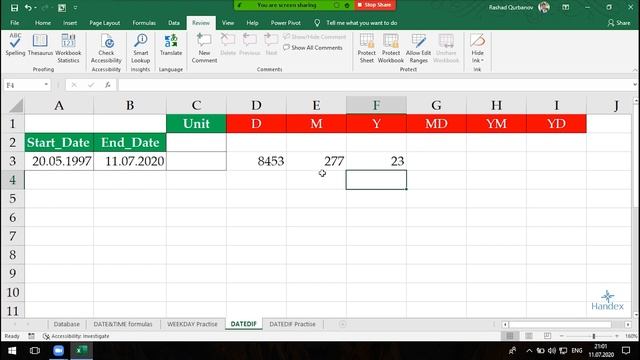Screen dimensions: 640x360
Task: Click the Share button
Action: click(x=619, y=23)
